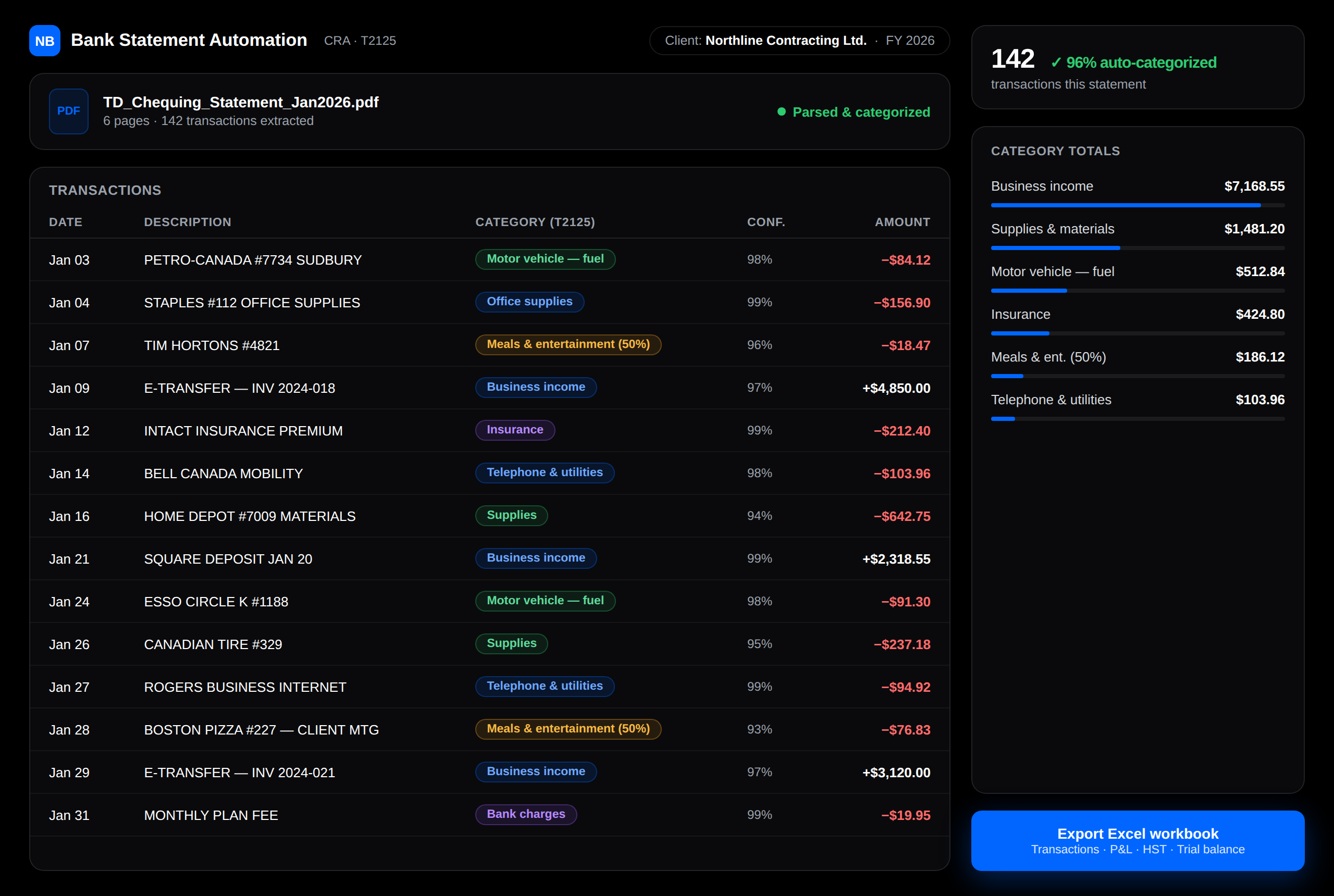Click the Telephone & utilities total progress bar
The height and width of the screenshot is (896, 1334).
(x=1138, y=419)
